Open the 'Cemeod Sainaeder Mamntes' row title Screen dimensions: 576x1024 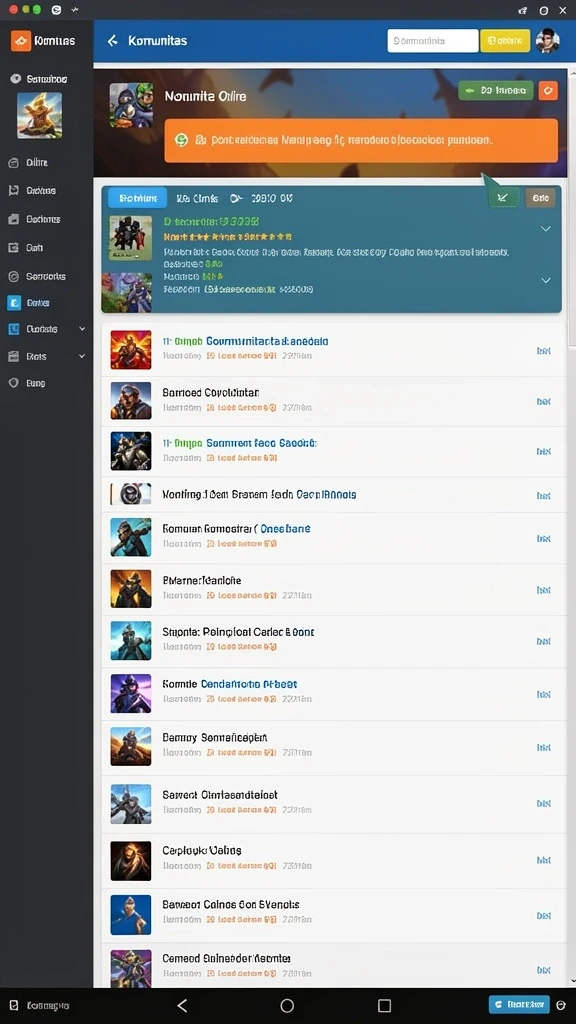point(227,959)
